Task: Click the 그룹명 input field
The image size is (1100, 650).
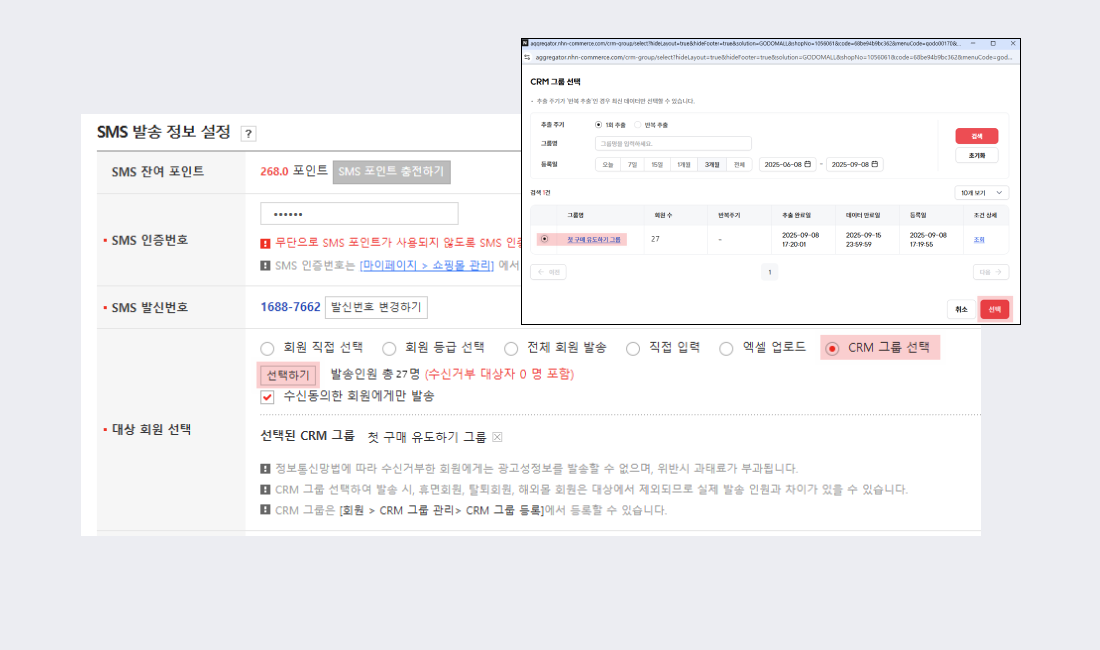Action: [x=673, y=142]
